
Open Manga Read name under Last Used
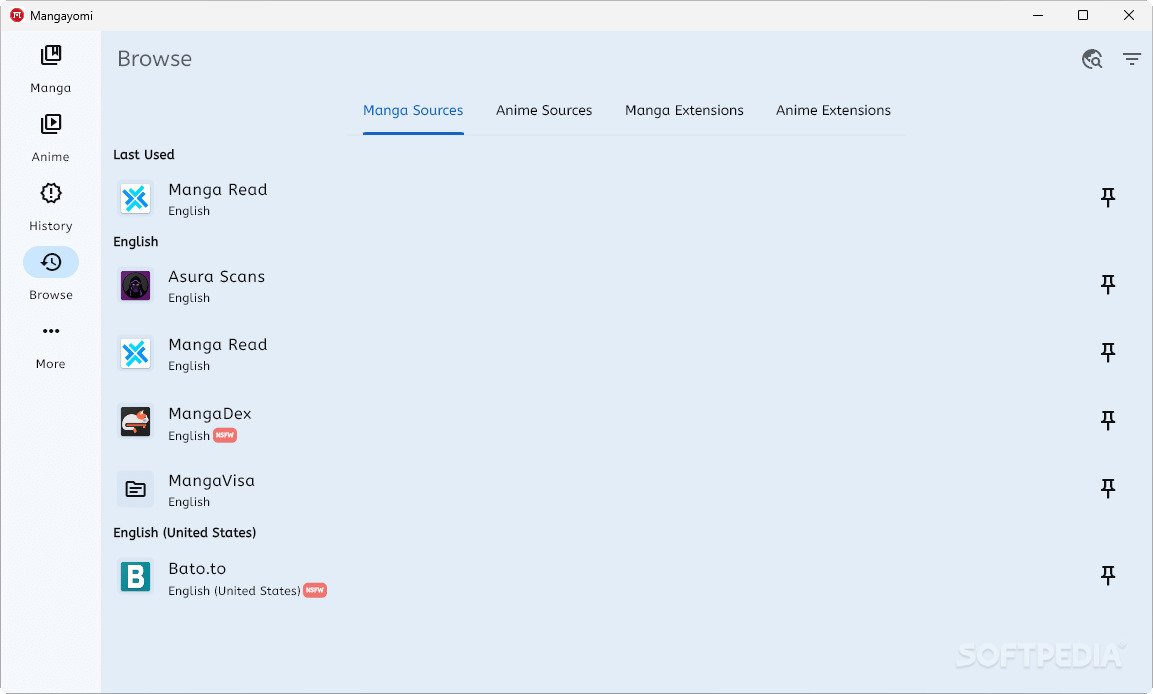click(x=218, y=190)
